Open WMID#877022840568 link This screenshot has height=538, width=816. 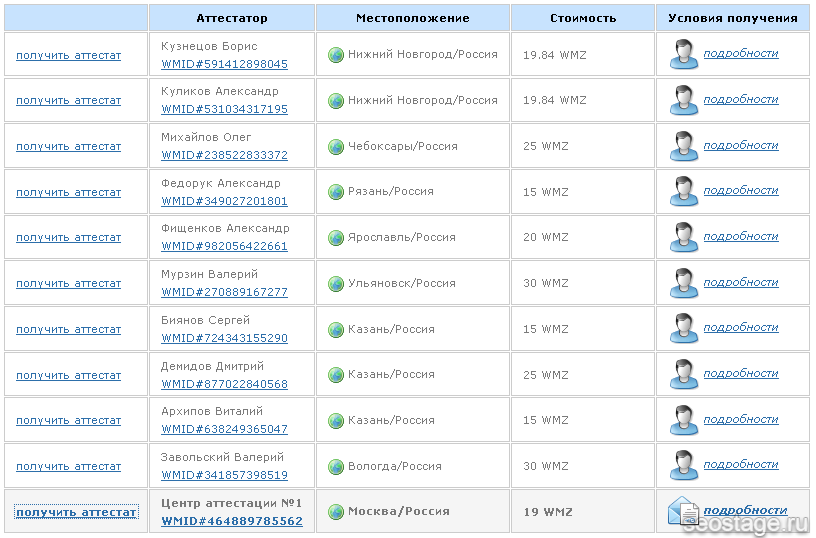[224, 384]
